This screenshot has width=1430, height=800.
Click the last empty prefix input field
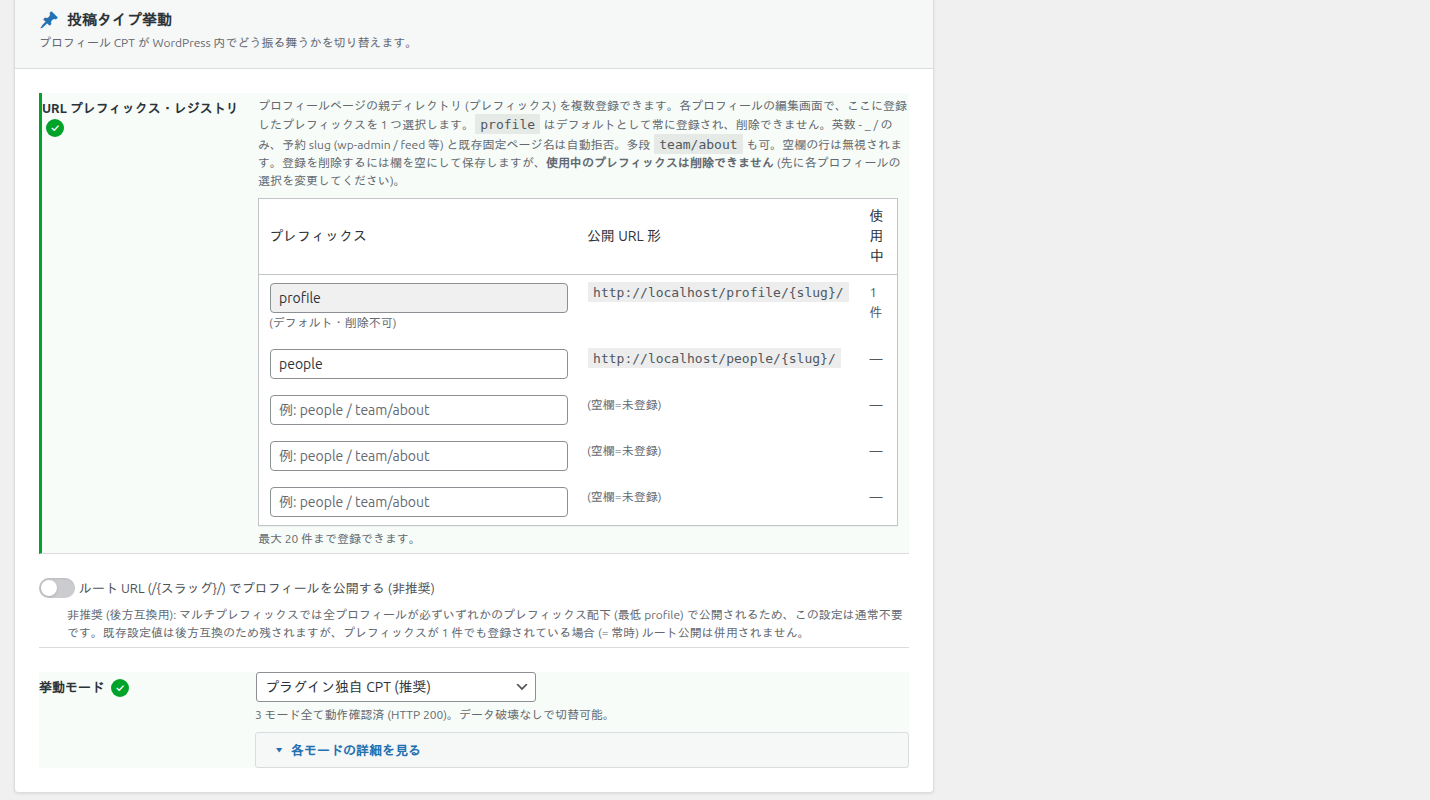(419, 502)
